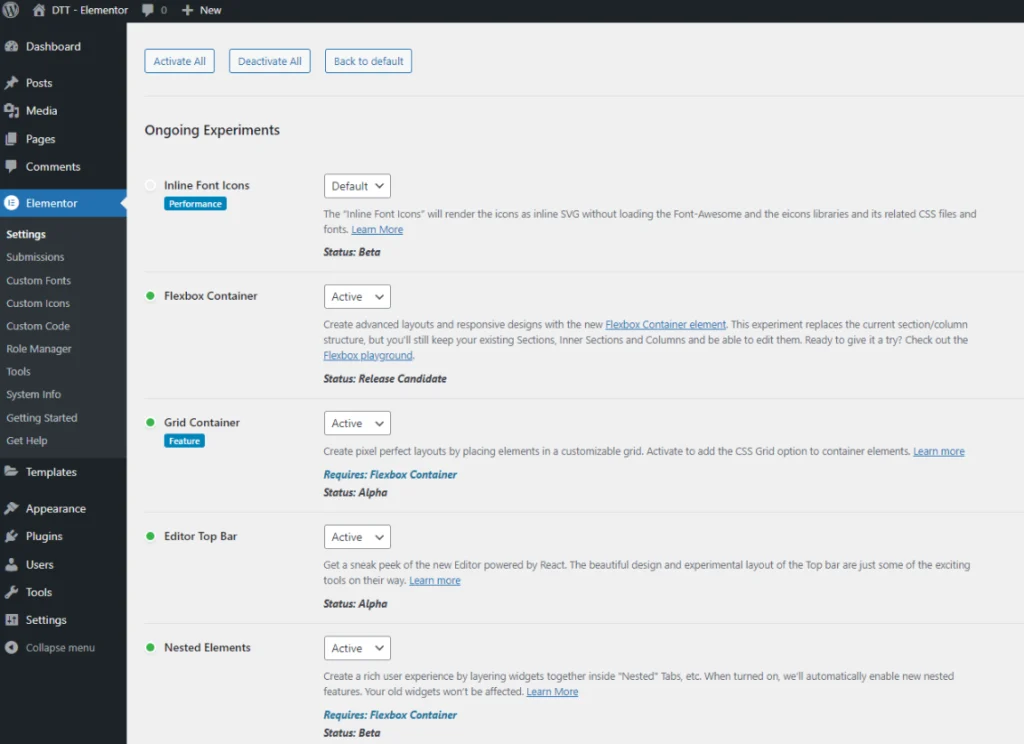Click the Flexbox Container green status dot
The width and height of the screenshot is (1024, 744).
[x=150, y=296]
